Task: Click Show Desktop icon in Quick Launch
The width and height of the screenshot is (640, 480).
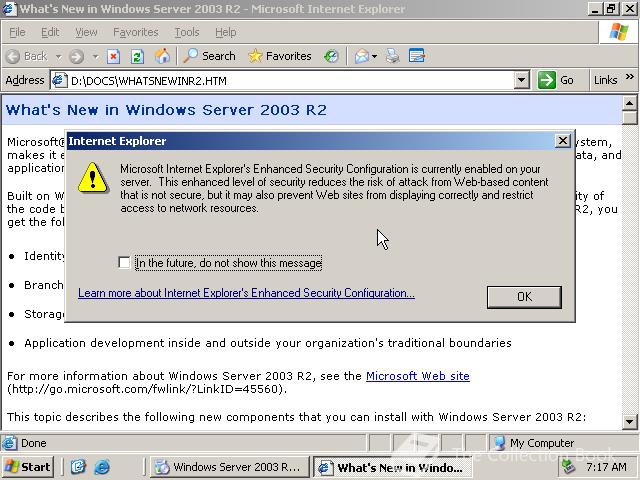Action: tap(78, 467)
